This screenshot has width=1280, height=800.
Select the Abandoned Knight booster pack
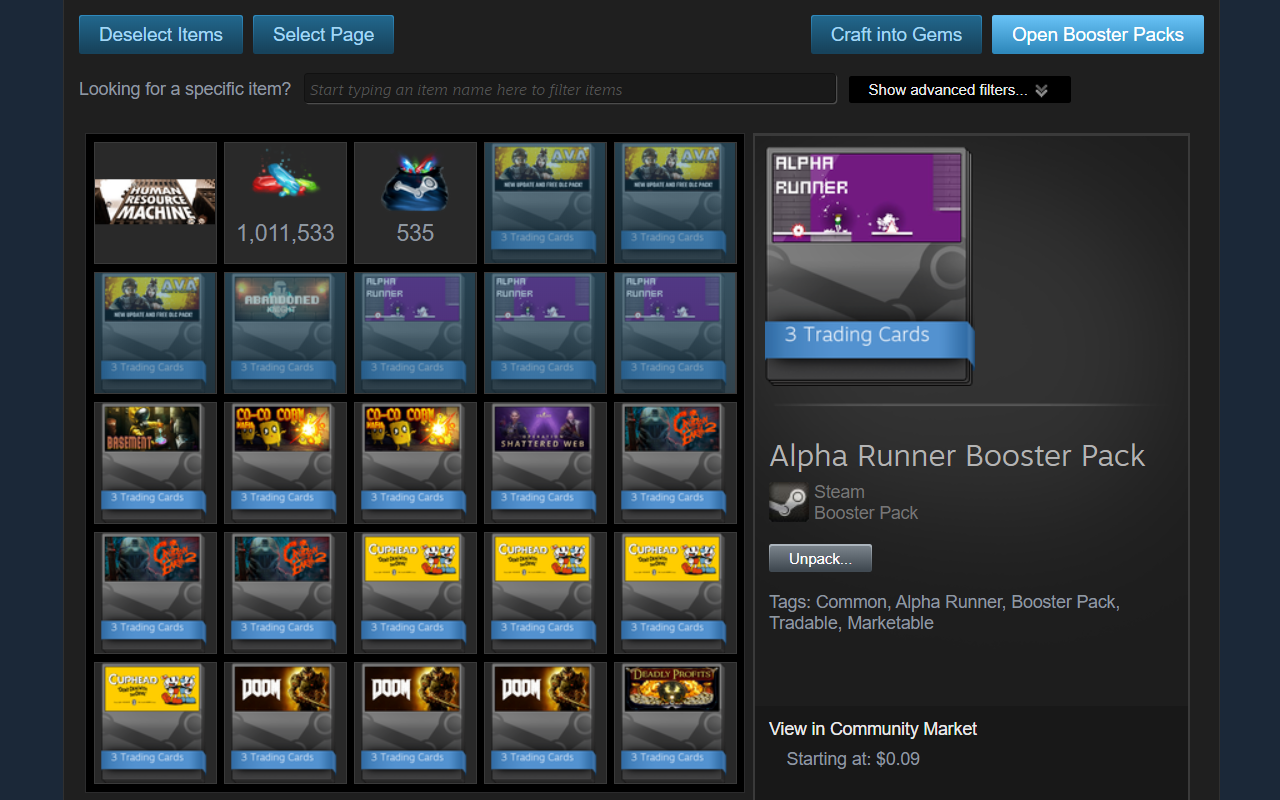(x=285, y=333)
